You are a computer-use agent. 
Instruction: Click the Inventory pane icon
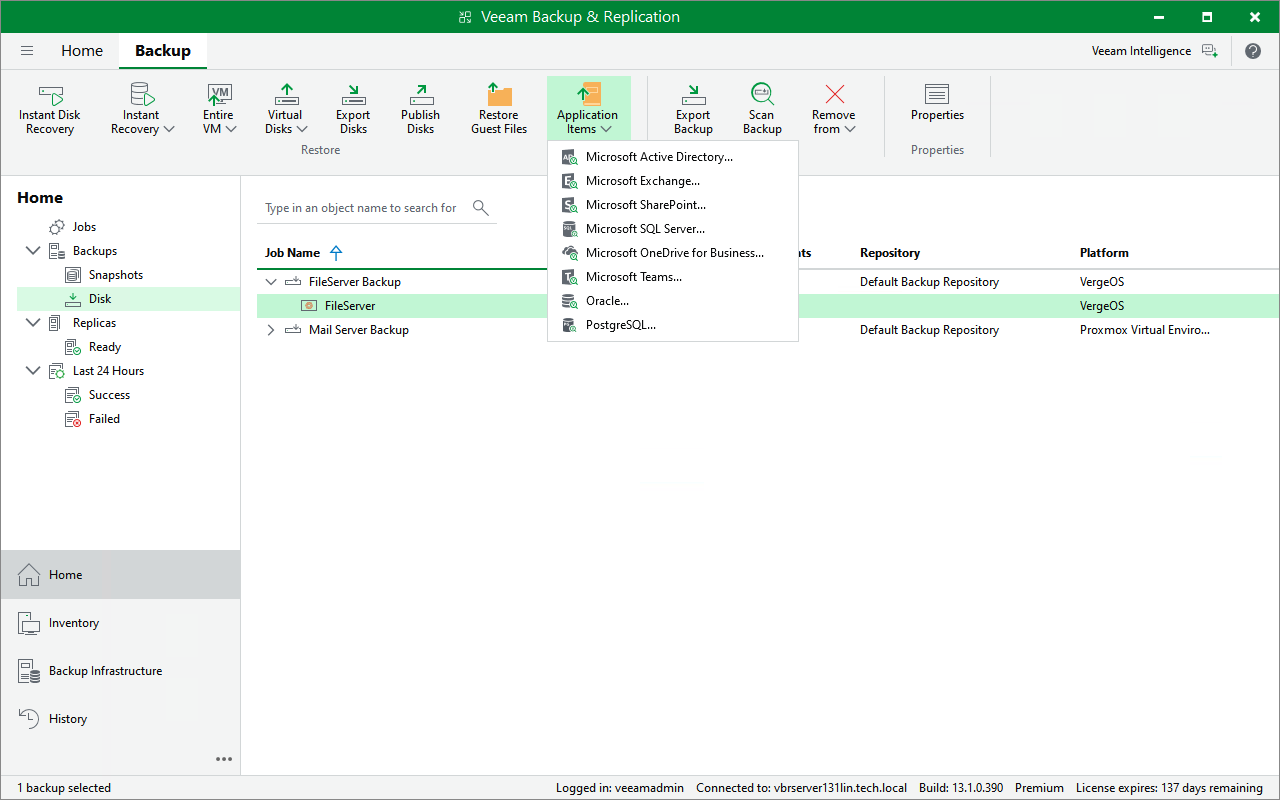coord(29,623)
